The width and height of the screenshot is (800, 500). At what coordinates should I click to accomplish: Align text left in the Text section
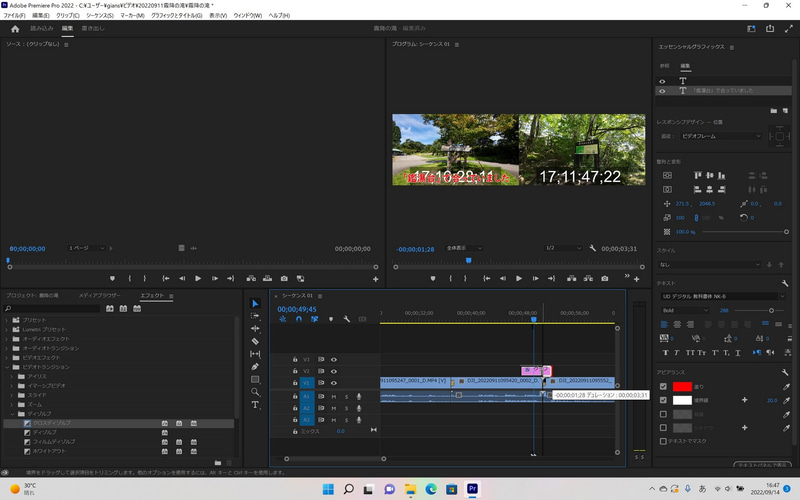pyautogui.click(x=664, y=324)
